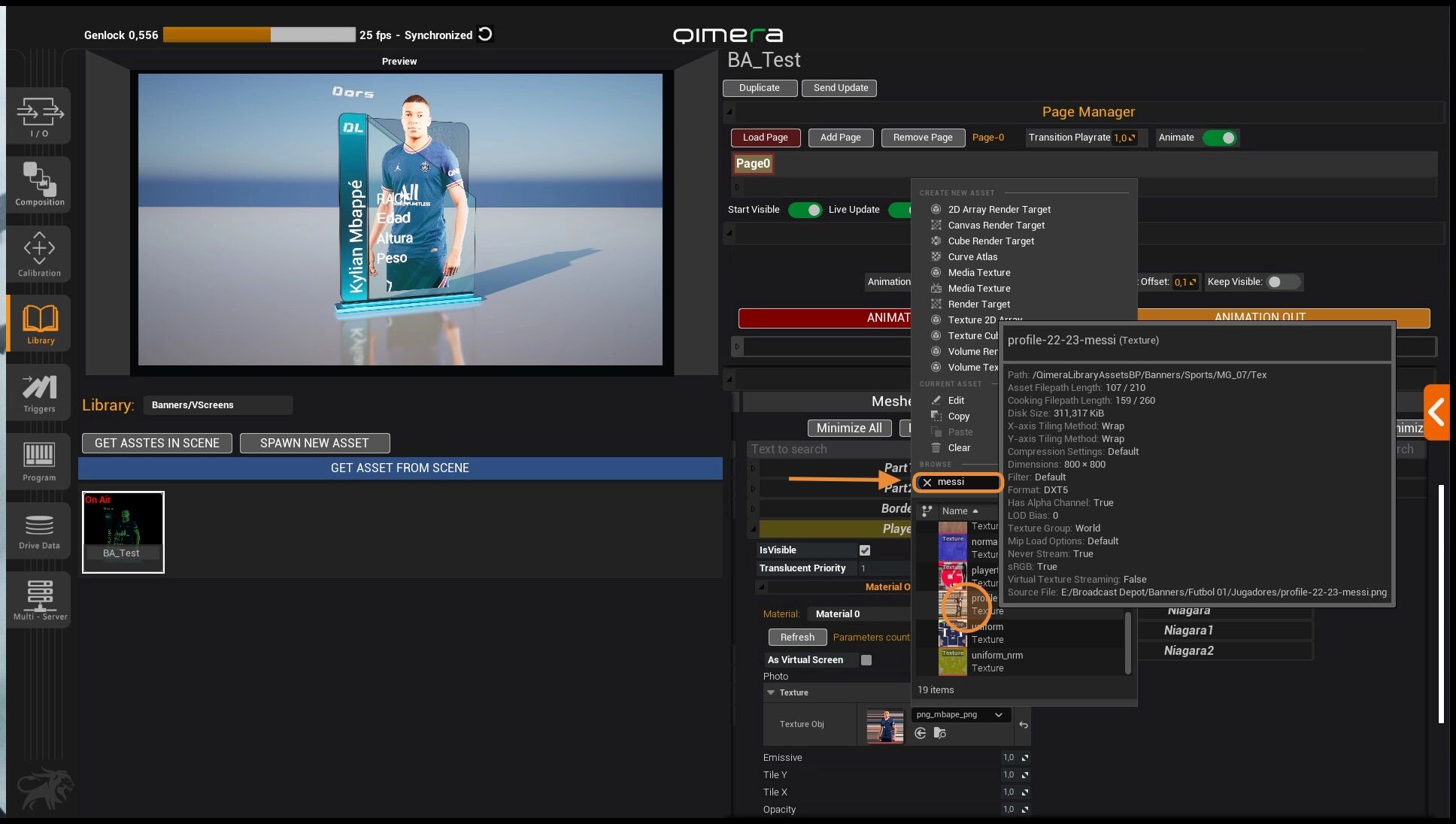Viewport: 1456px width, 824px height.
Task: Open the Calibration sidebar icon
Action: pos(39,254)
